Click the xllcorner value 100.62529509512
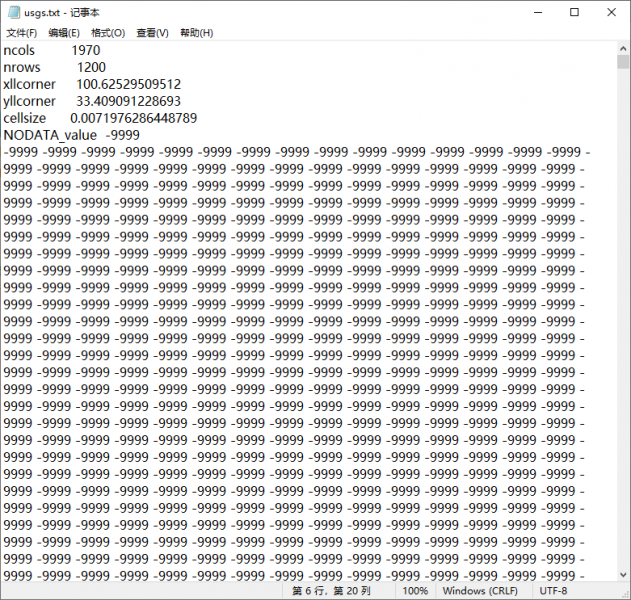The image size is (631, 600). coord(128,84)
